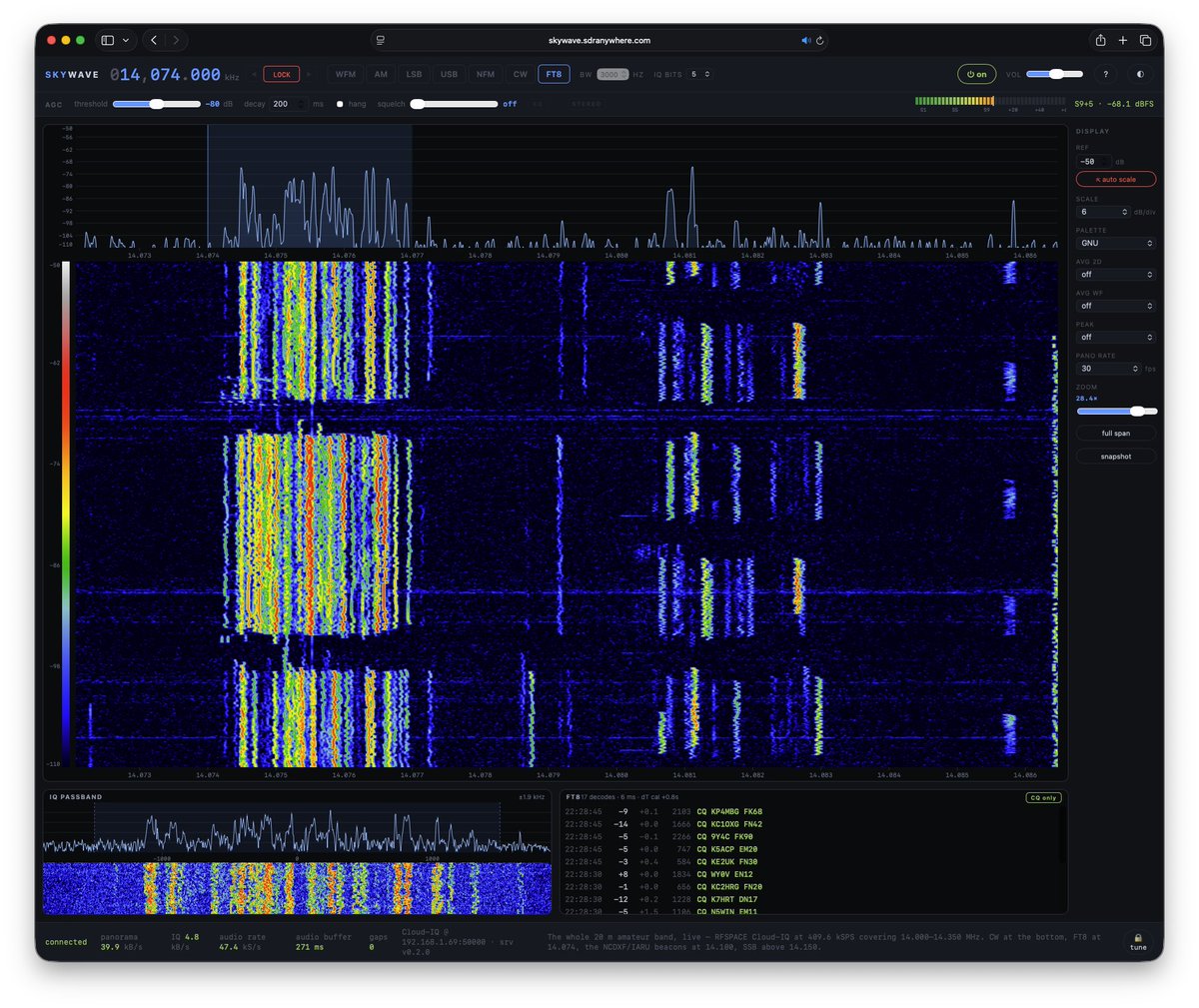Click the reader icon in address bar

[381, 41]
